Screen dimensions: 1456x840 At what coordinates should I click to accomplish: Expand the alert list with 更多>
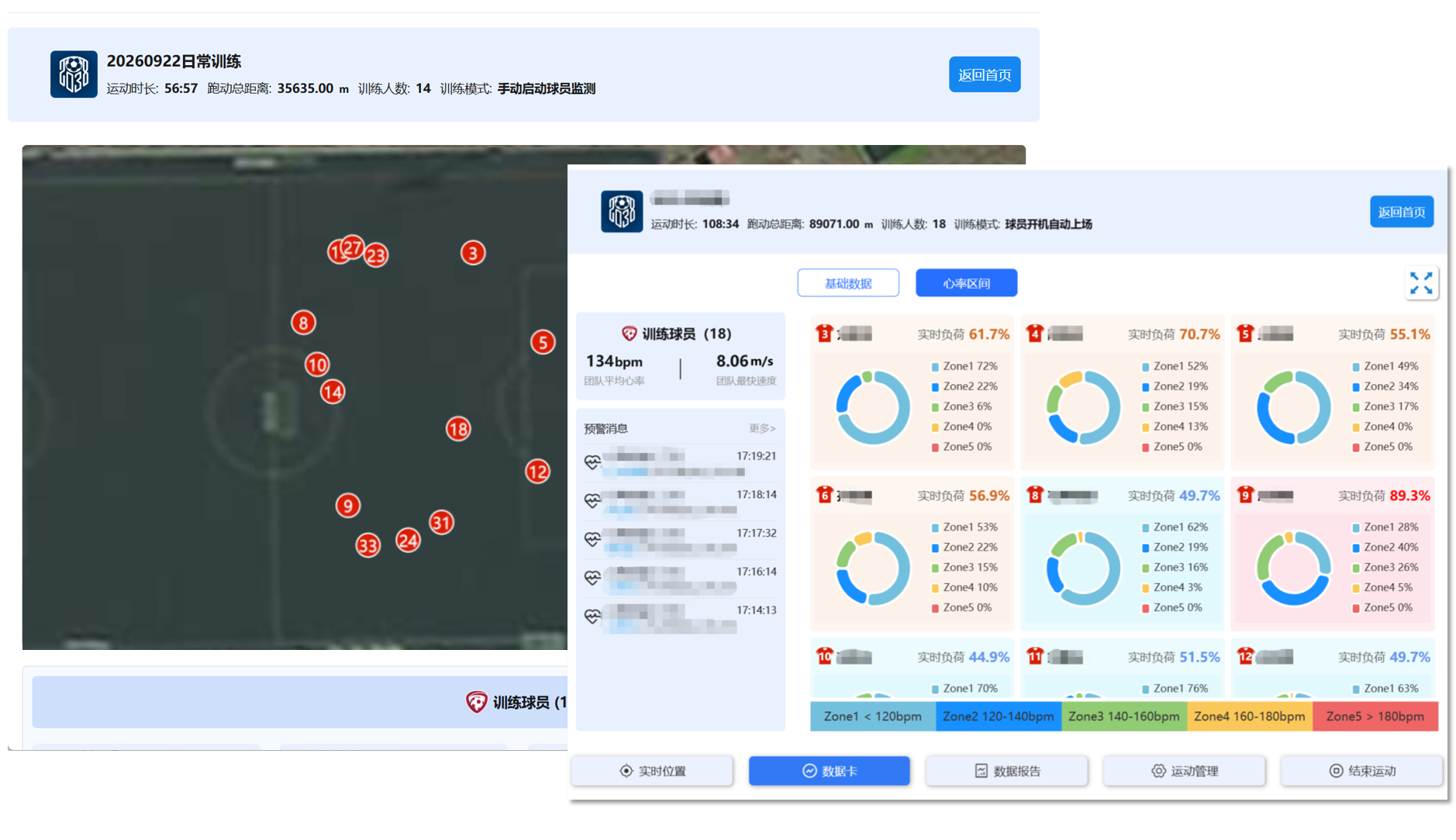(762, 428)
